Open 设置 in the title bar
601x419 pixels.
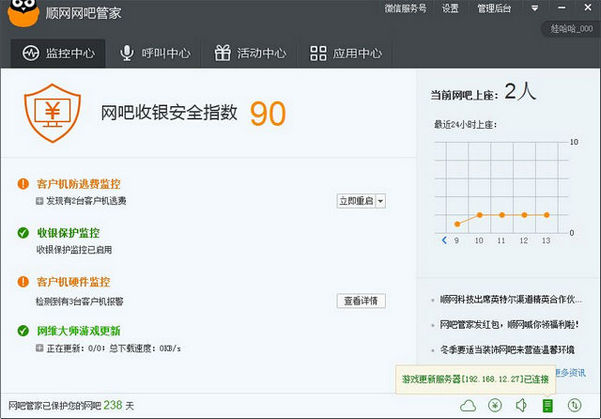[450, 8]
